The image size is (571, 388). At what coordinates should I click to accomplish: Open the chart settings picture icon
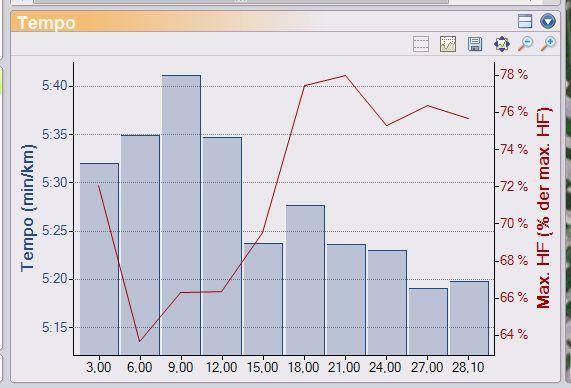(448, 44)
